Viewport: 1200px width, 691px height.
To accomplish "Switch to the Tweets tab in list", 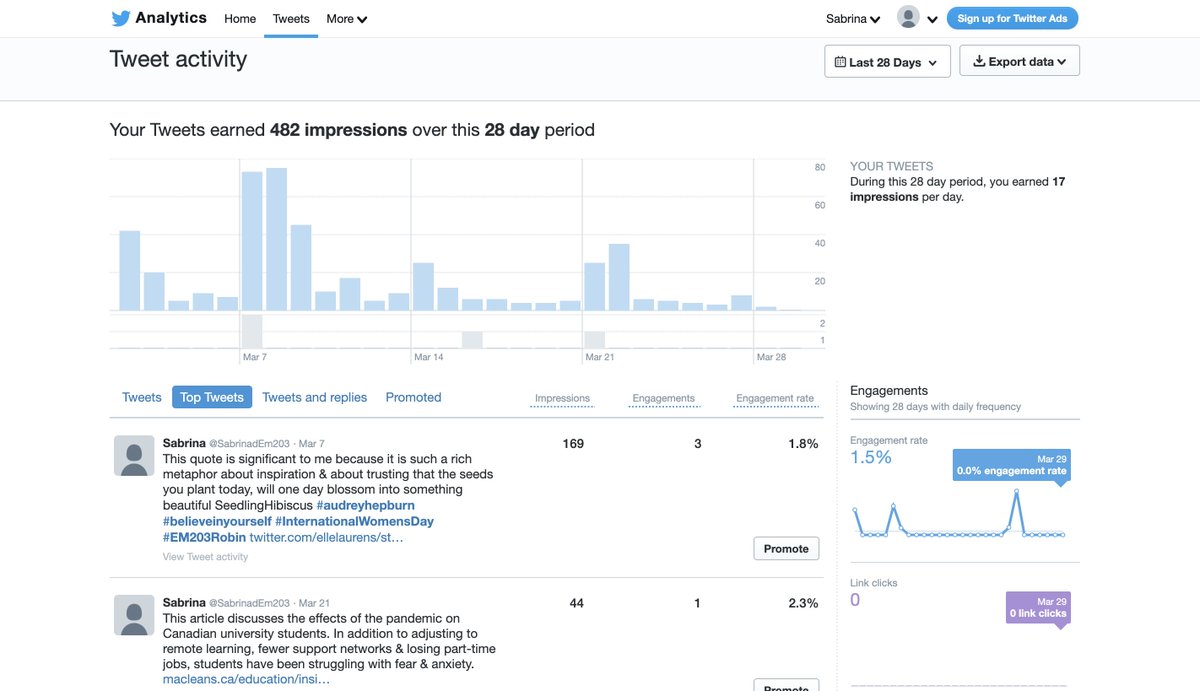I will 142,397.
